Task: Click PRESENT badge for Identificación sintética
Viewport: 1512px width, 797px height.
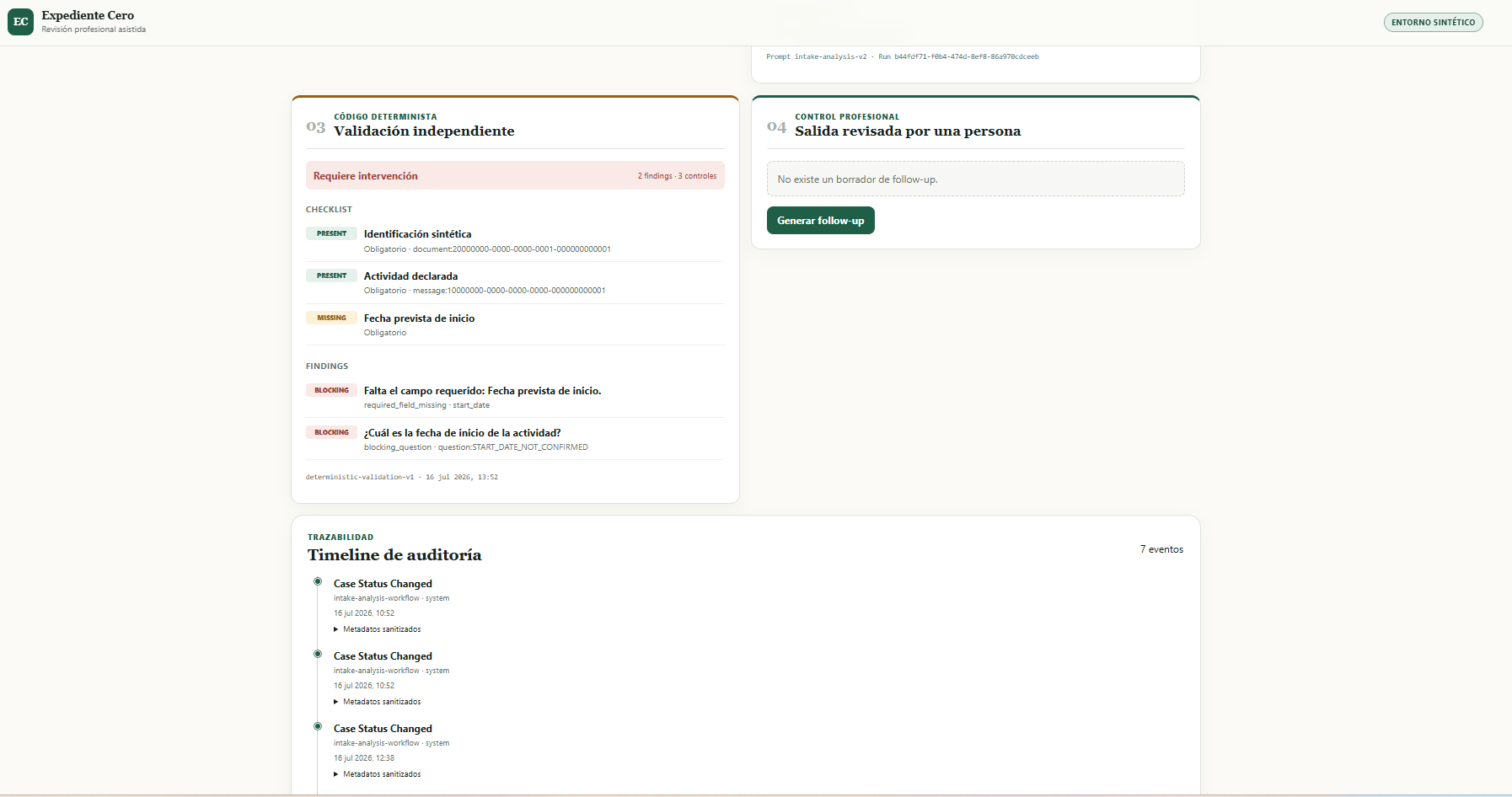Action: click(331, 233)
